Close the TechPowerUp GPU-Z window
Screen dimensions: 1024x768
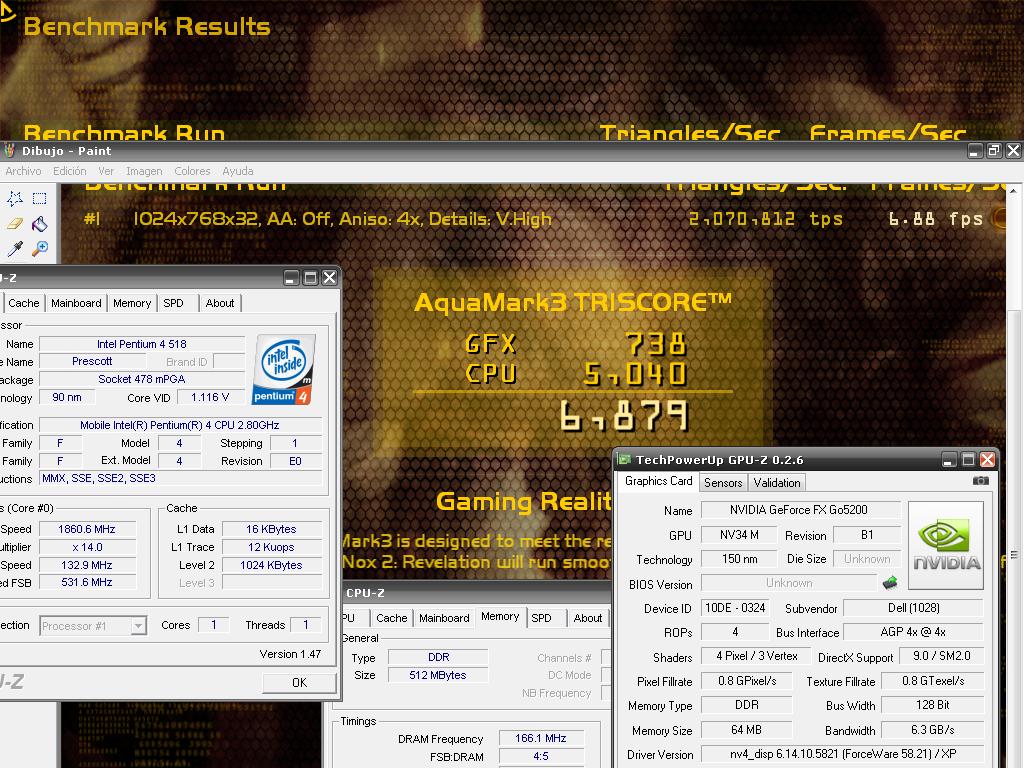(987, 460)
